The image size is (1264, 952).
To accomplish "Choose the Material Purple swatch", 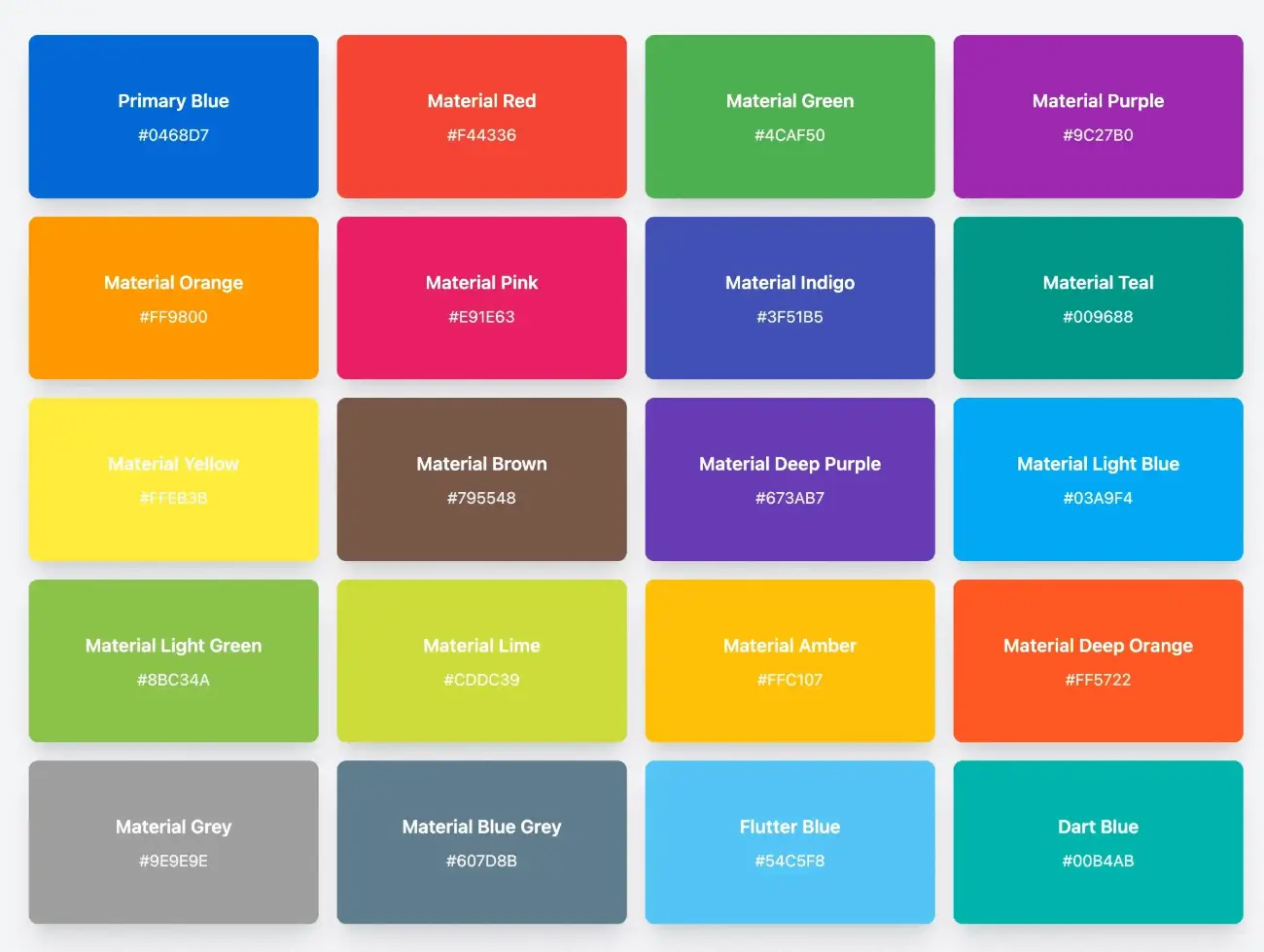I will 1098,117.
